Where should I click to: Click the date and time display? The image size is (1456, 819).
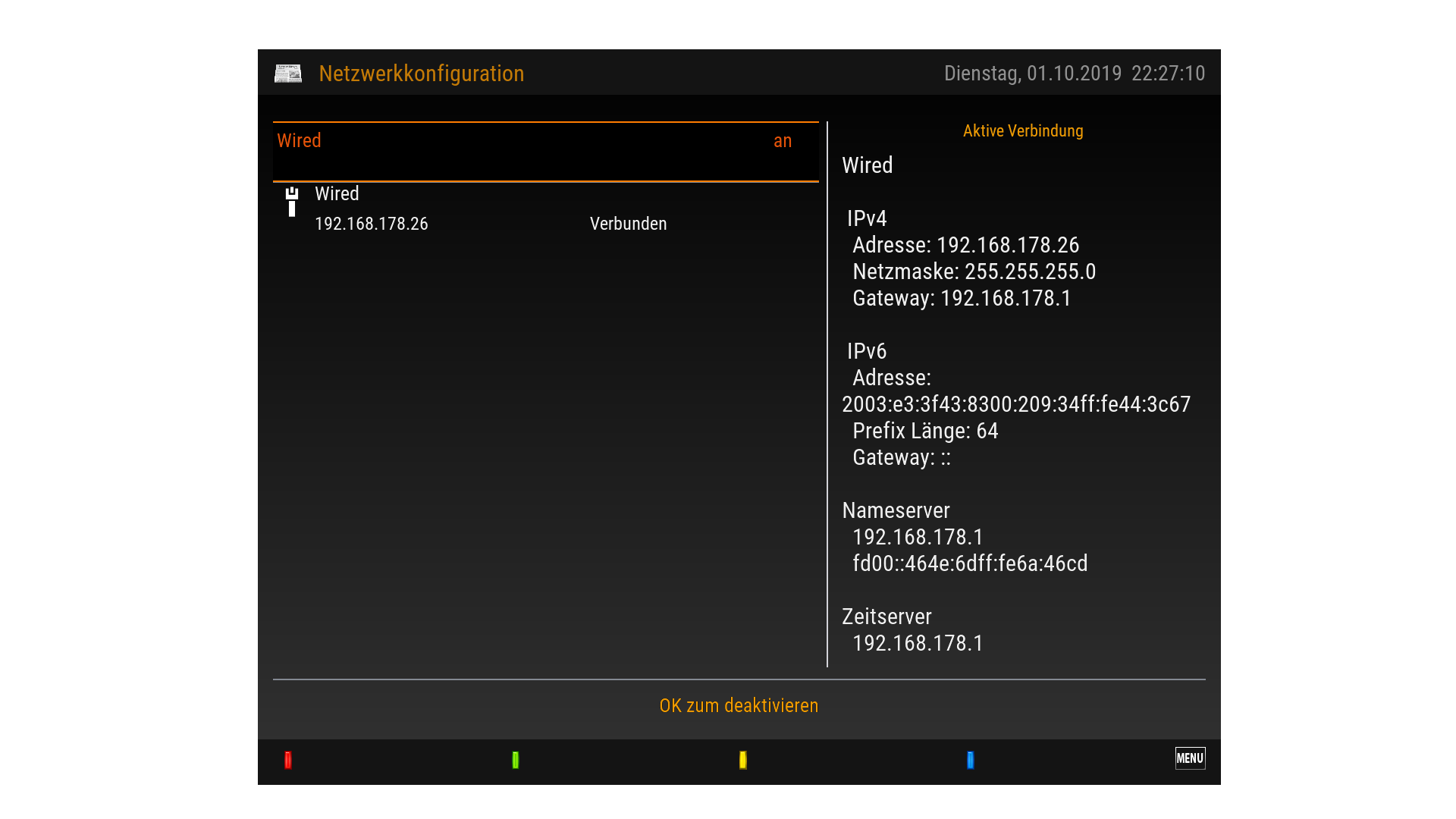1074,74
